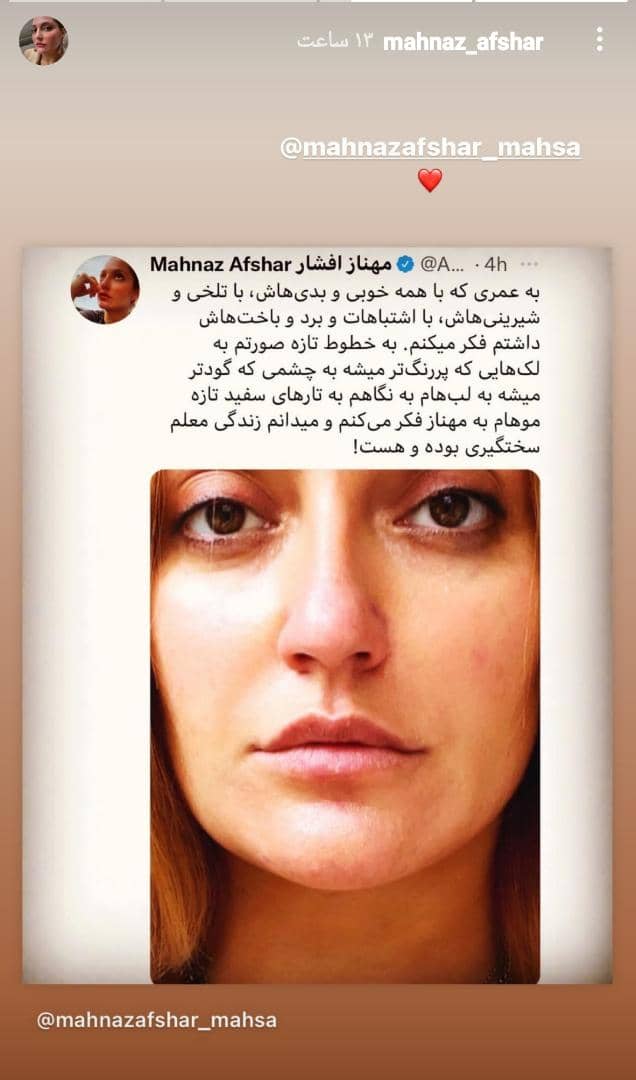The image size is (636, 1080).
Task: Click the blue verified badge in tweet
Action: point(405,264)
